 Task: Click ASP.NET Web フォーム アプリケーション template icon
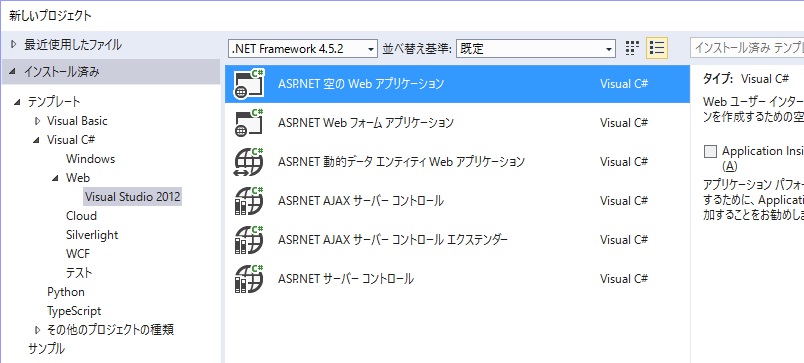tap(249, 123)
